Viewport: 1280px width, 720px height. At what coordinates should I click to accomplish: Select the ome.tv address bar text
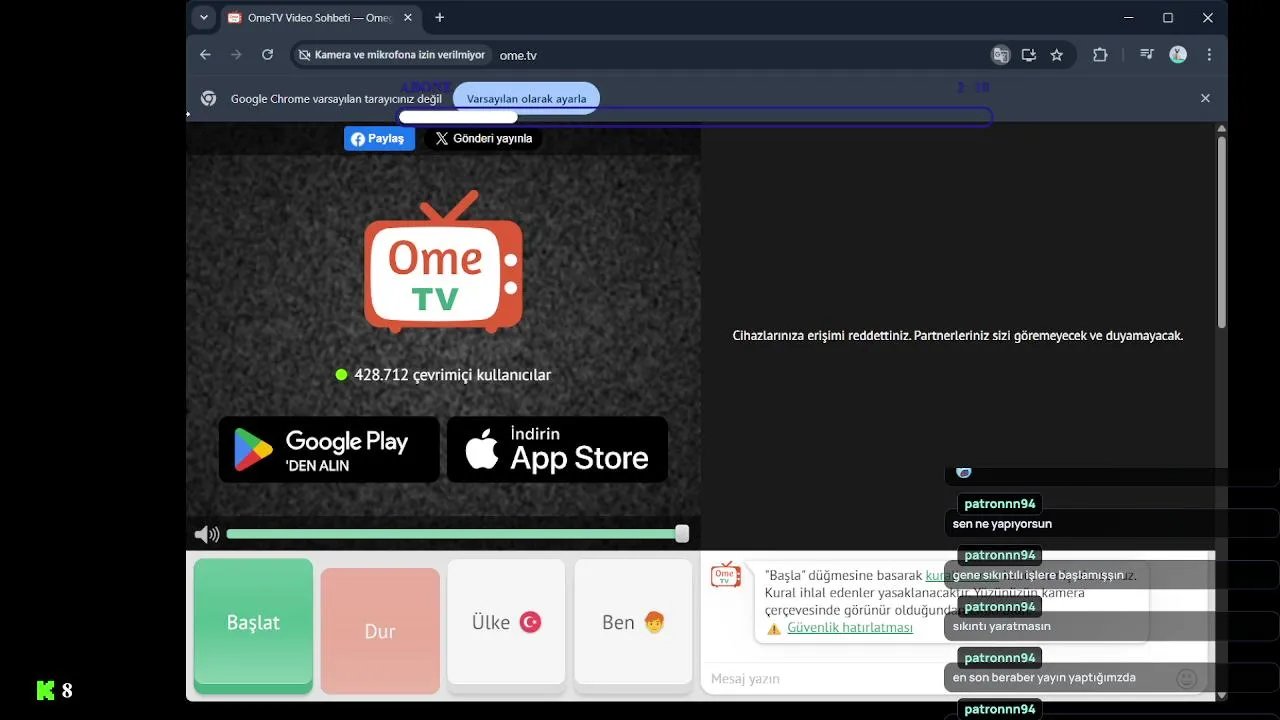(x=518, y=56)
